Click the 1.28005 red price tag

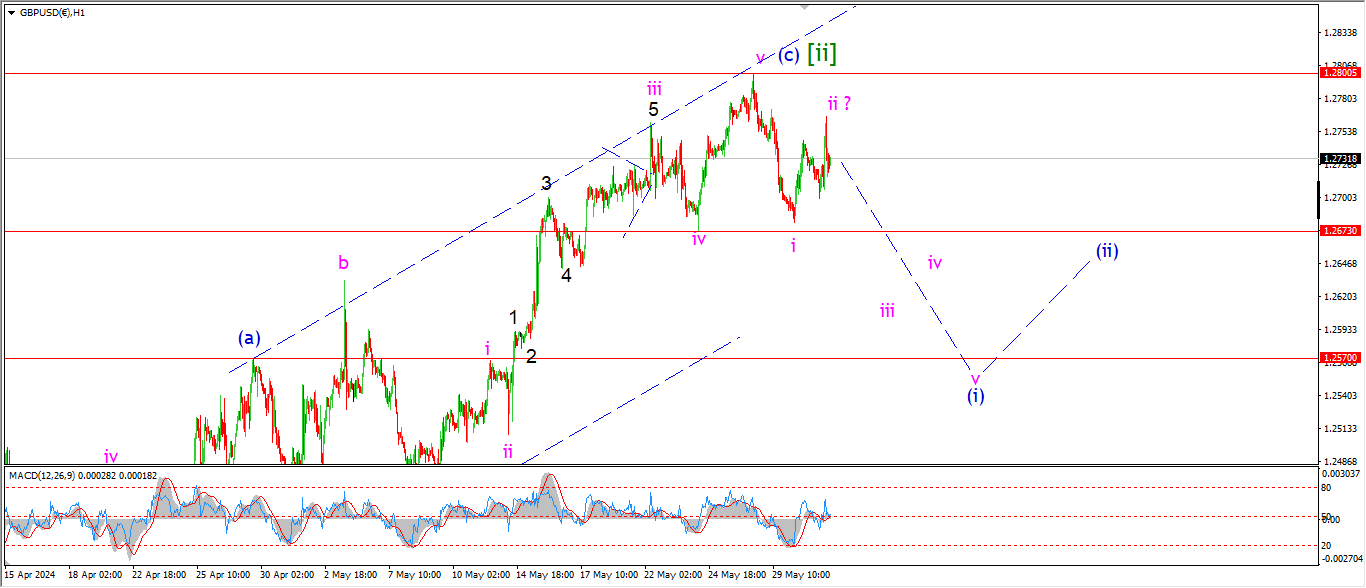click(1340, 73)
